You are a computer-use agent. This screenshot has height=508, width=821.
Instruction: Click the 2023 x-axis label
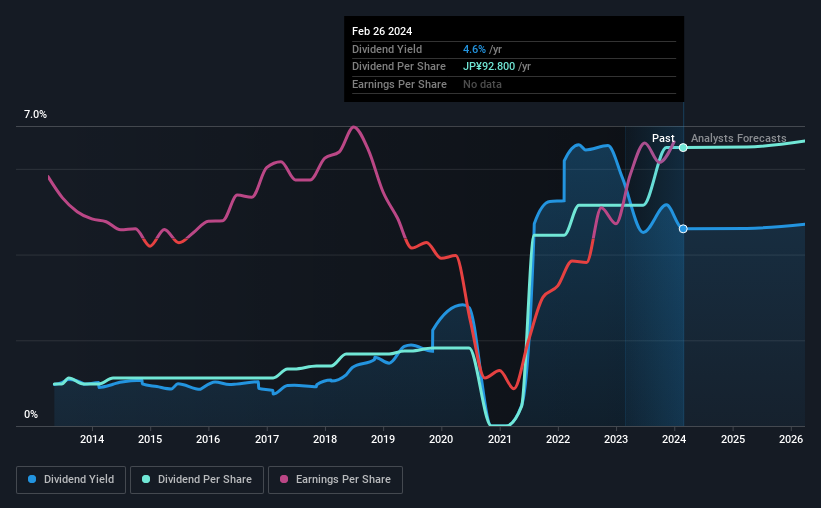click(616, 439)
